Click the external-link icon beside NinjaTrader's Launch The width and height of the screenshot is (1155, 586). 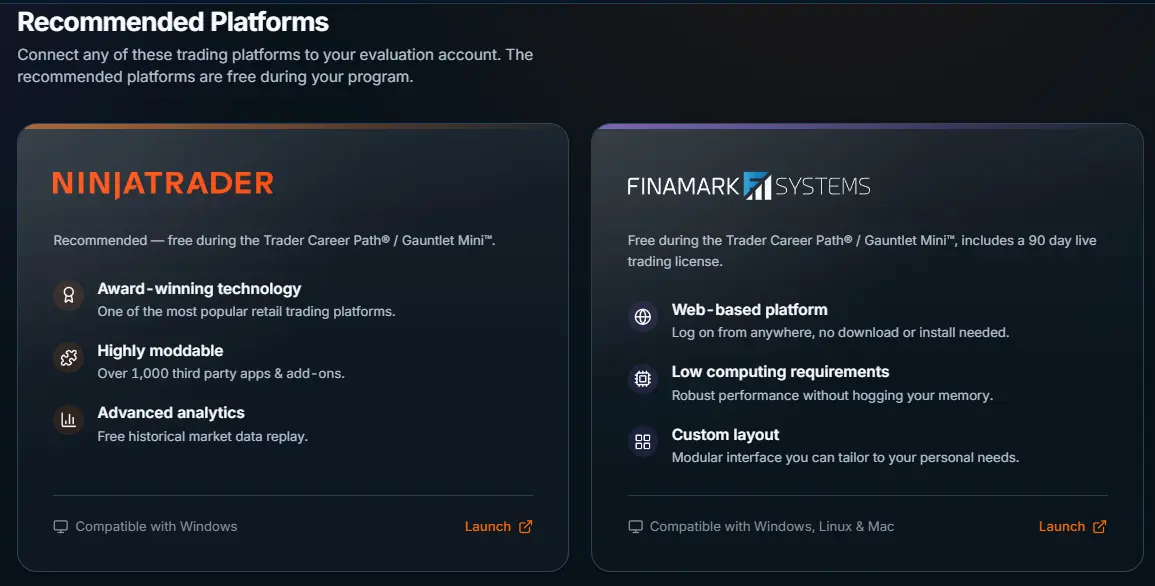click(x=525, y=525)
